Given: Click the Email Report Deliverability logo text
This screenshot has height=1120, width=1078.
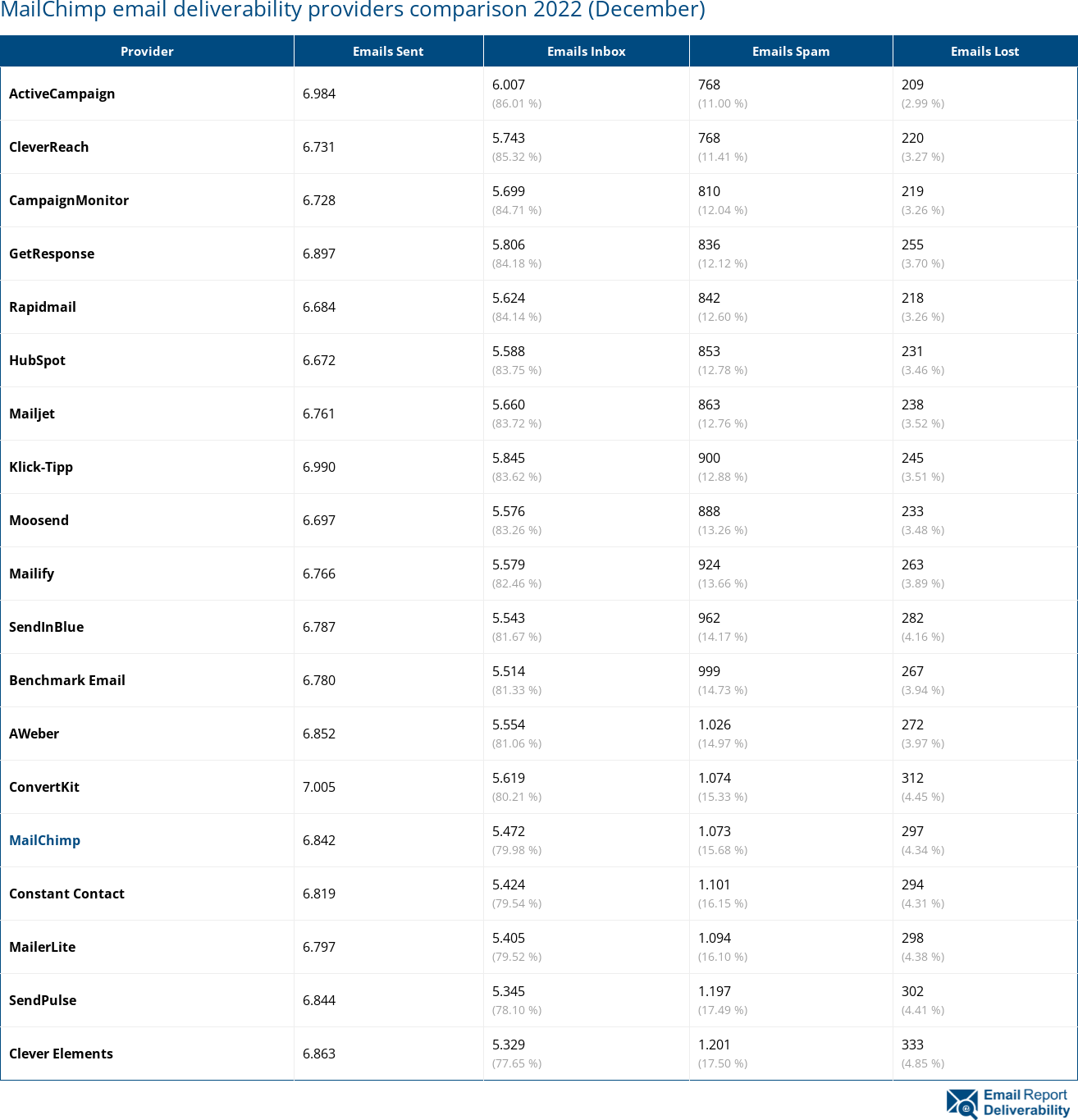Looking at the screenshot, I should pyautogui.click(x=1025, y=1103).
